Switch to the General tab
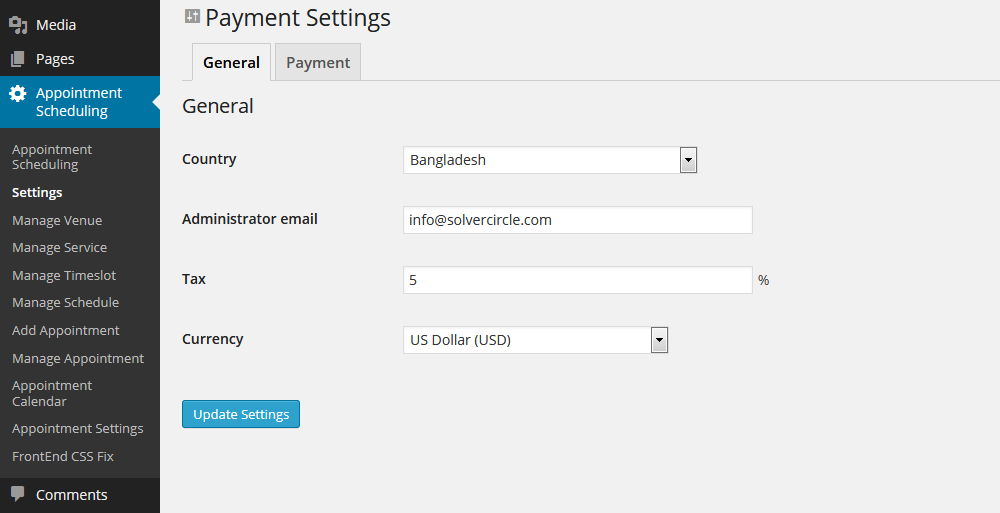This screenshot has height=513, width=1000. 232,63
